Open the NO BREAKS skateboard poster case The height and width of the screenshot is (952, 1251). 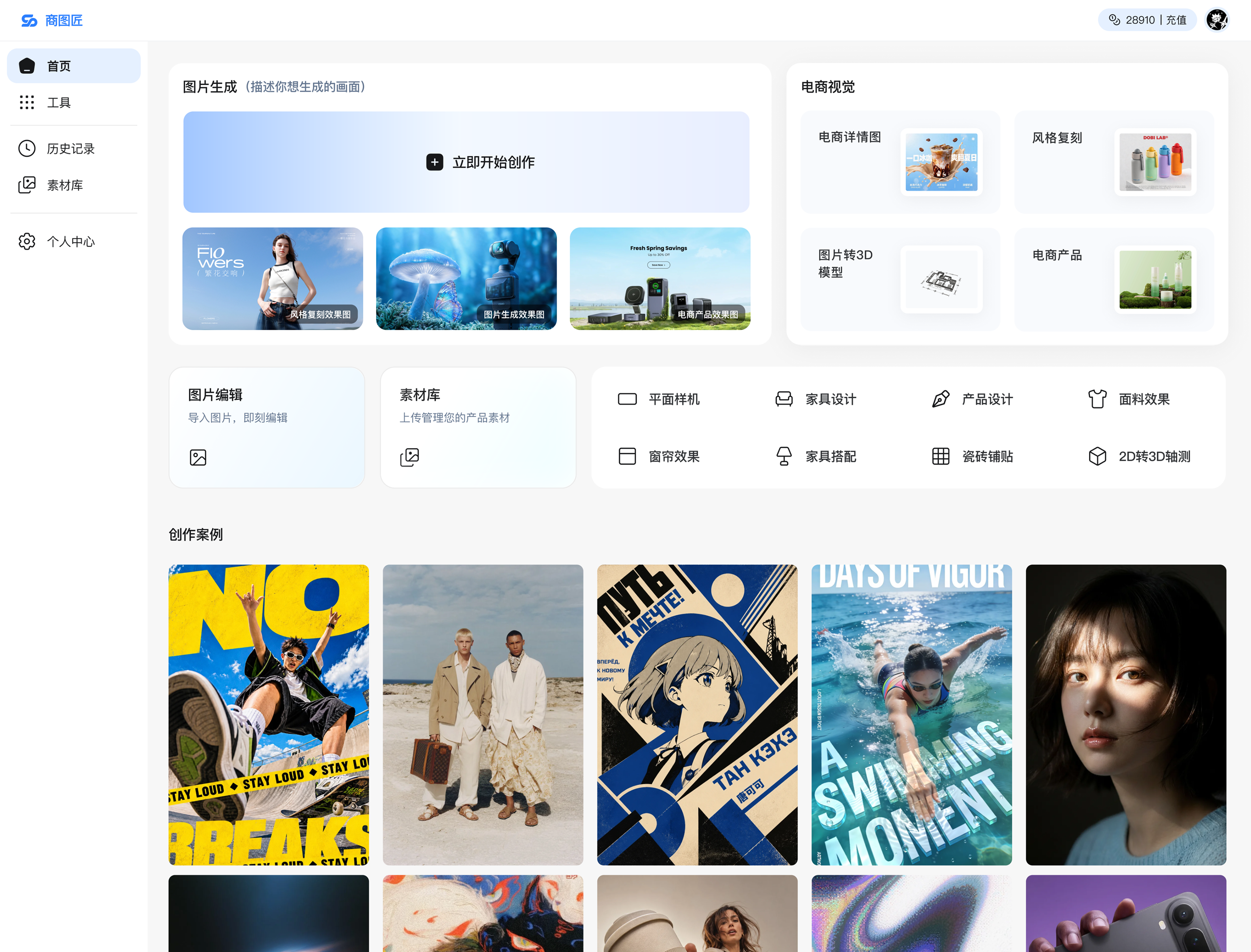(269, 715)
